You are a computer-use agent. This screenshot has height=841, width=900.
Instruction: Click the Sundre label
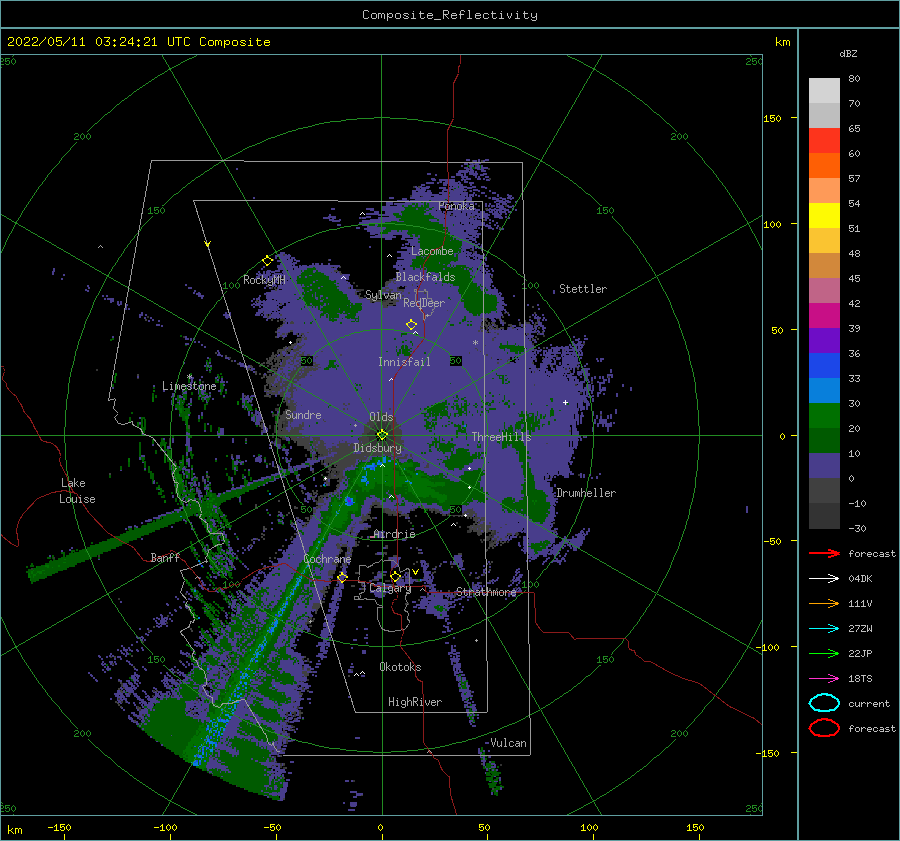point(303,414)
